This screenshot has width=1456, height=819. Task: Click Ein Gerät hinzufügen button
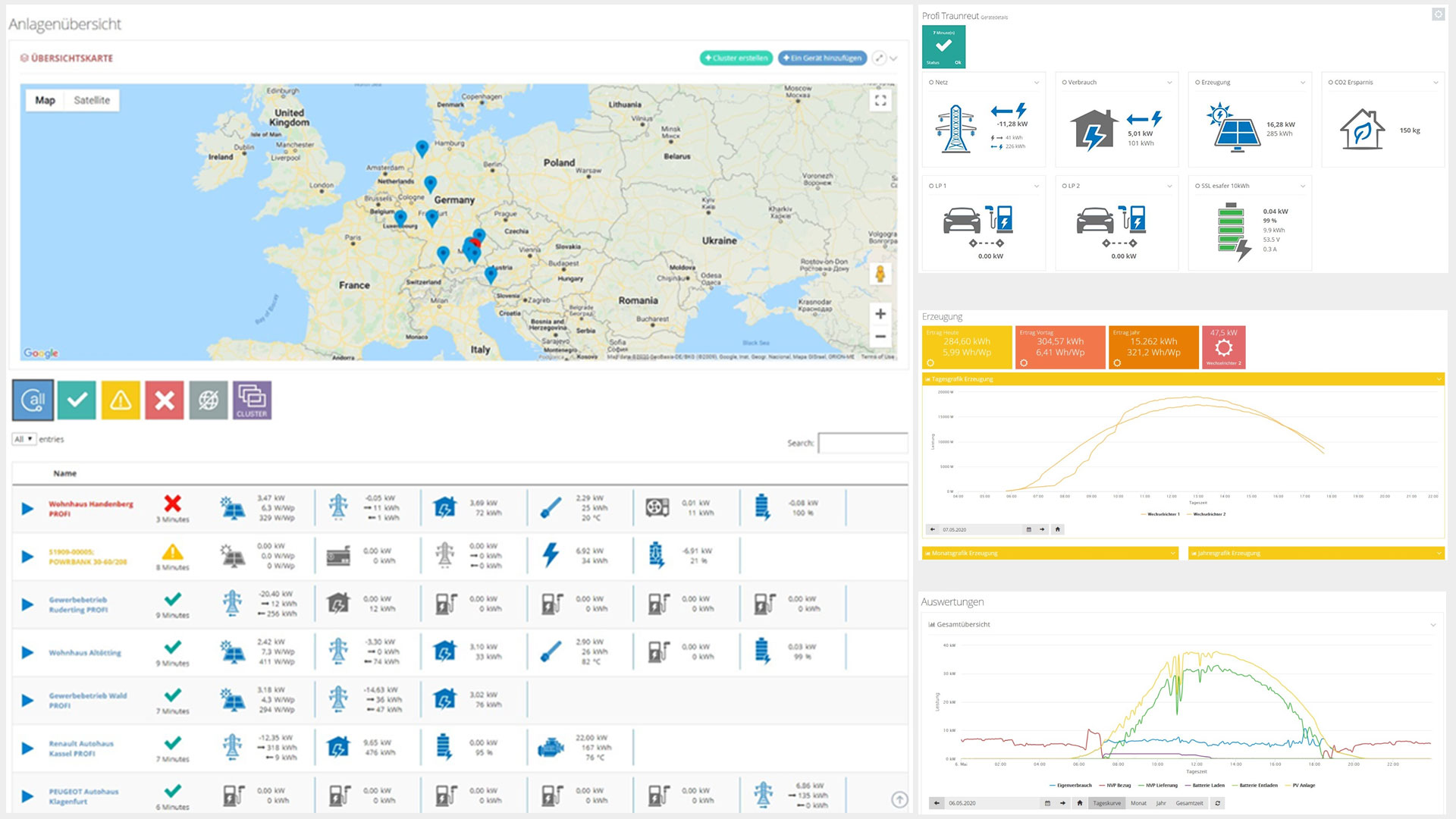(823, 58)
